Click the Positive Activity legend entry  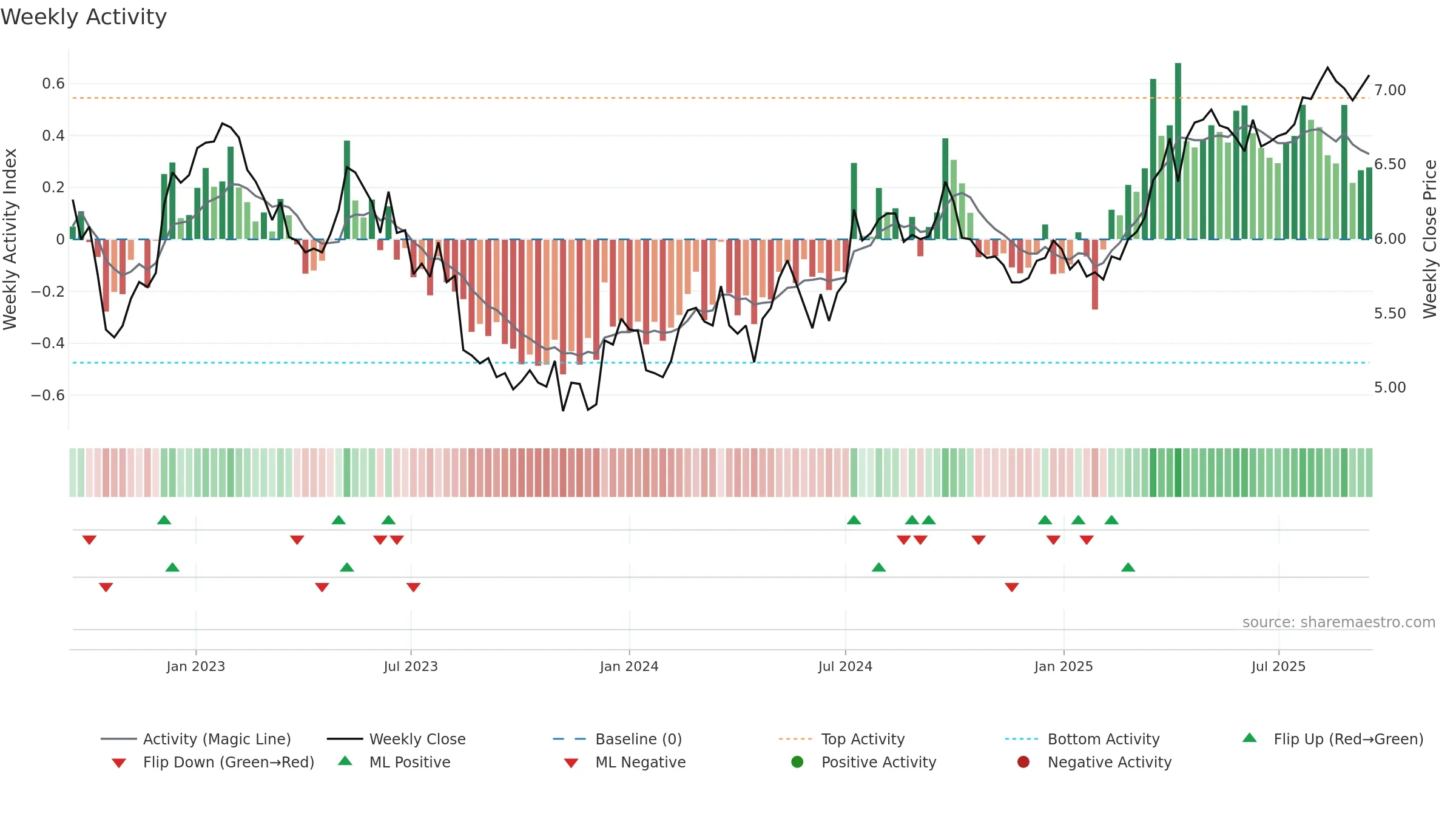click(864, 762)
